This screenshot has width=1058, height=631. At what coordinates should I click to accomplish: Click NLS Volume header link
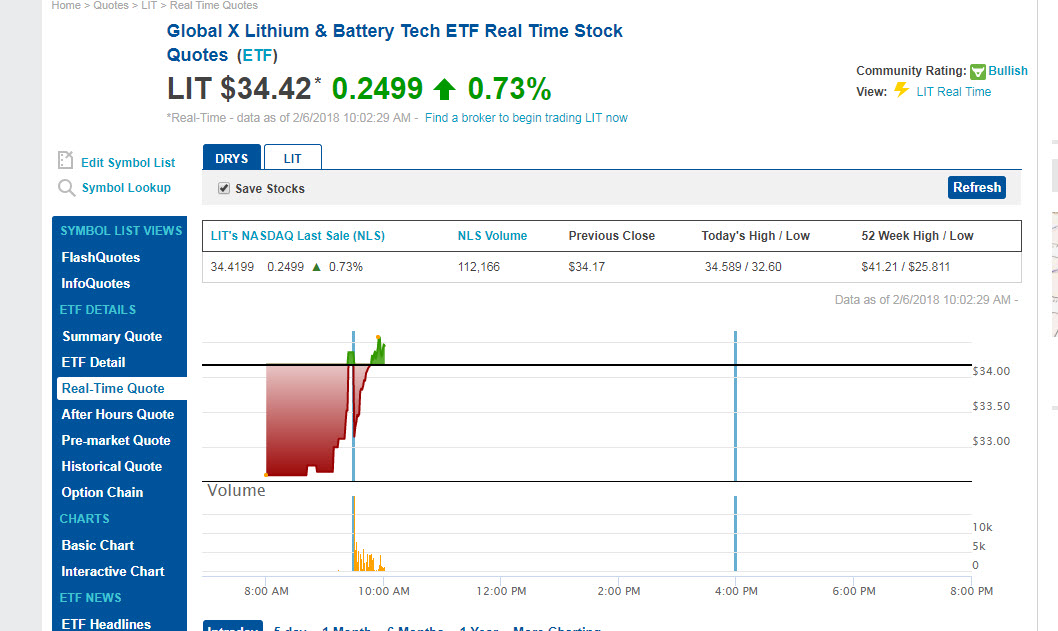492,236
